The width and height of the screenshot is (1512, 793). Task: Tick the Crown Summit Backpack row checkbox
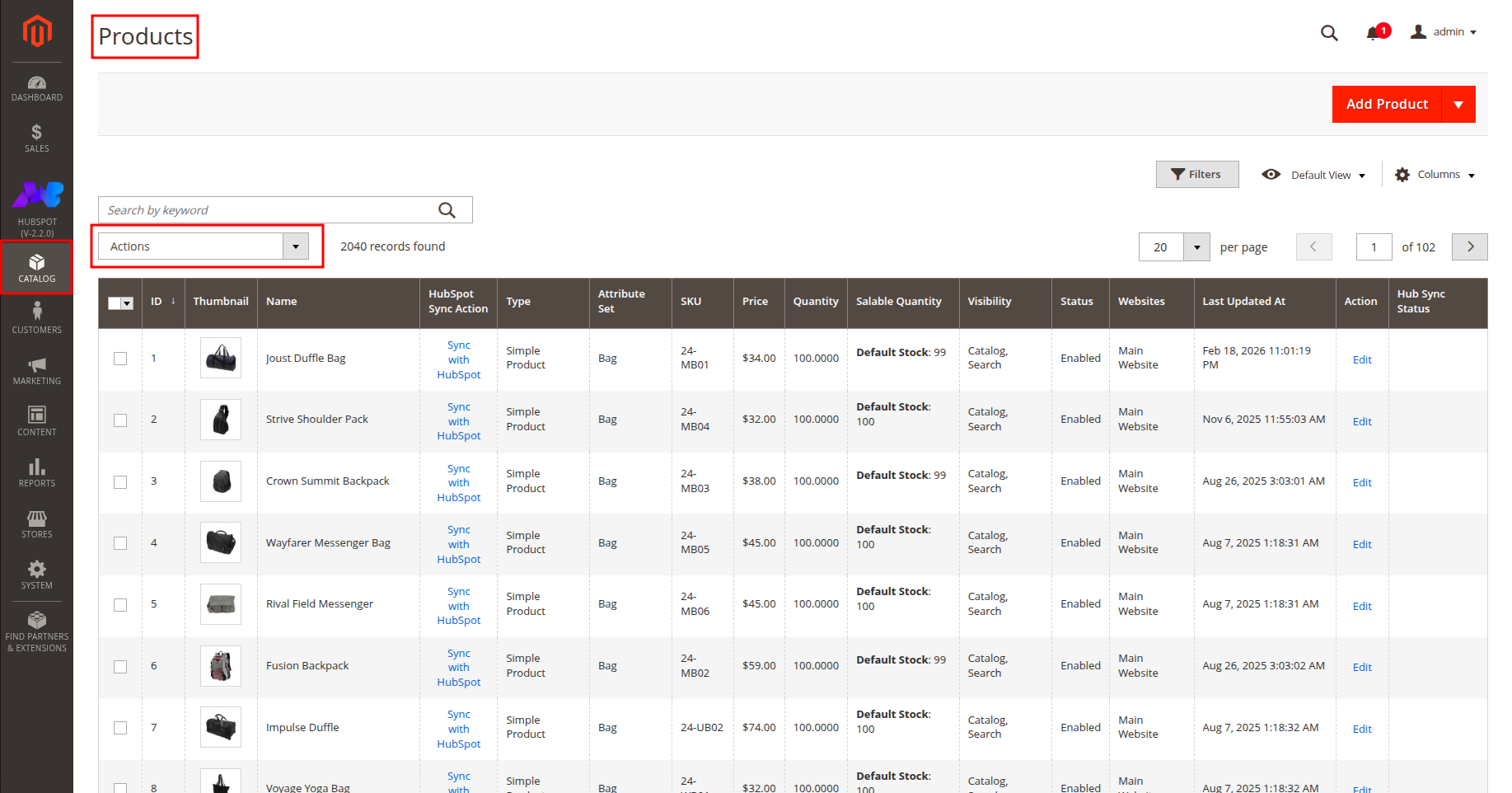120,481
